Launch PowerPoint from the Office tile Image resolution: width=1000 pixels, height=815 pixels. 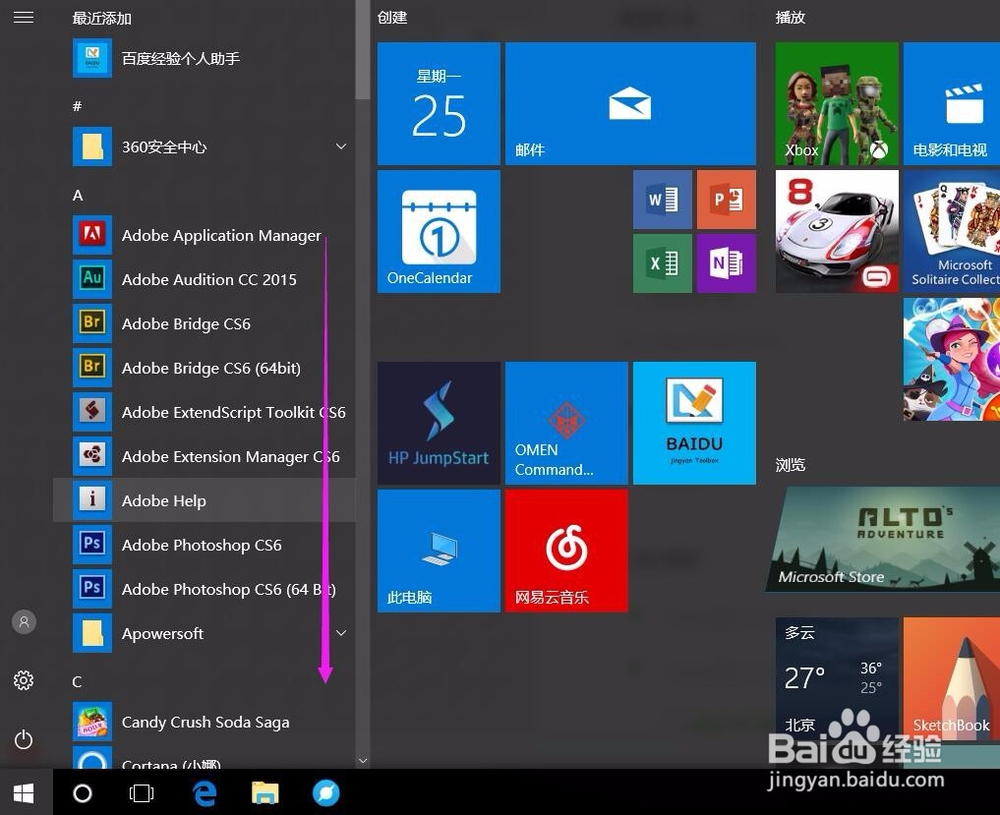(726, 200)
